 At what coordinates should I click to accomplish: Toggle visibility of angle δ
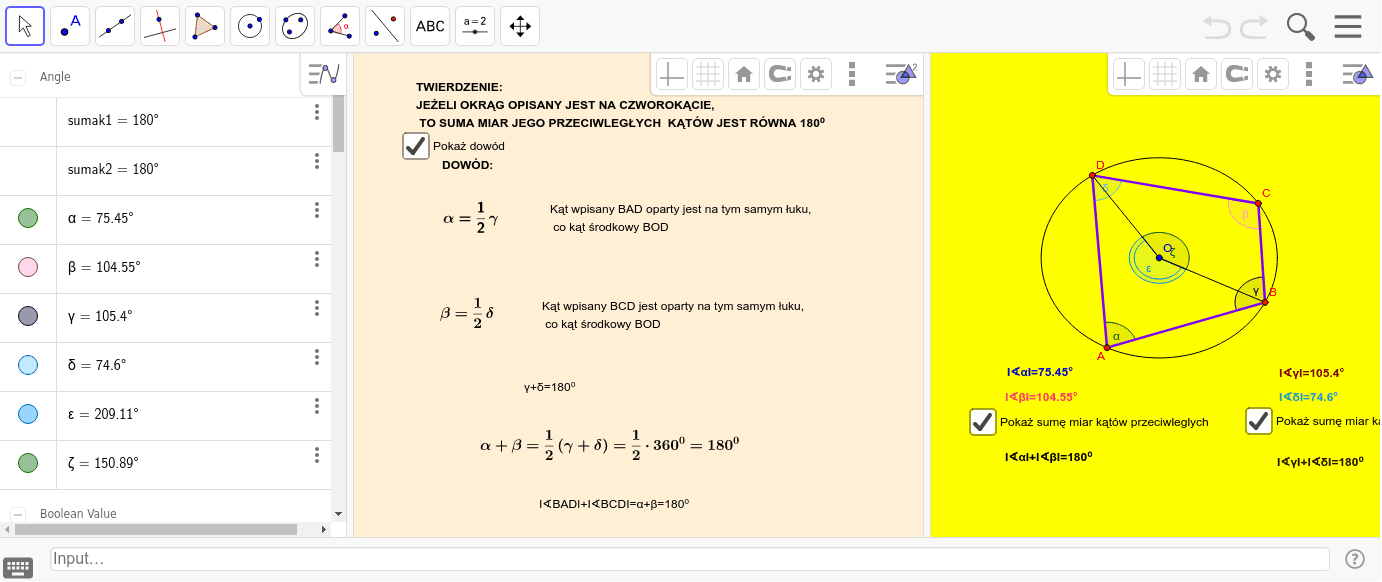tap(28, 365)
